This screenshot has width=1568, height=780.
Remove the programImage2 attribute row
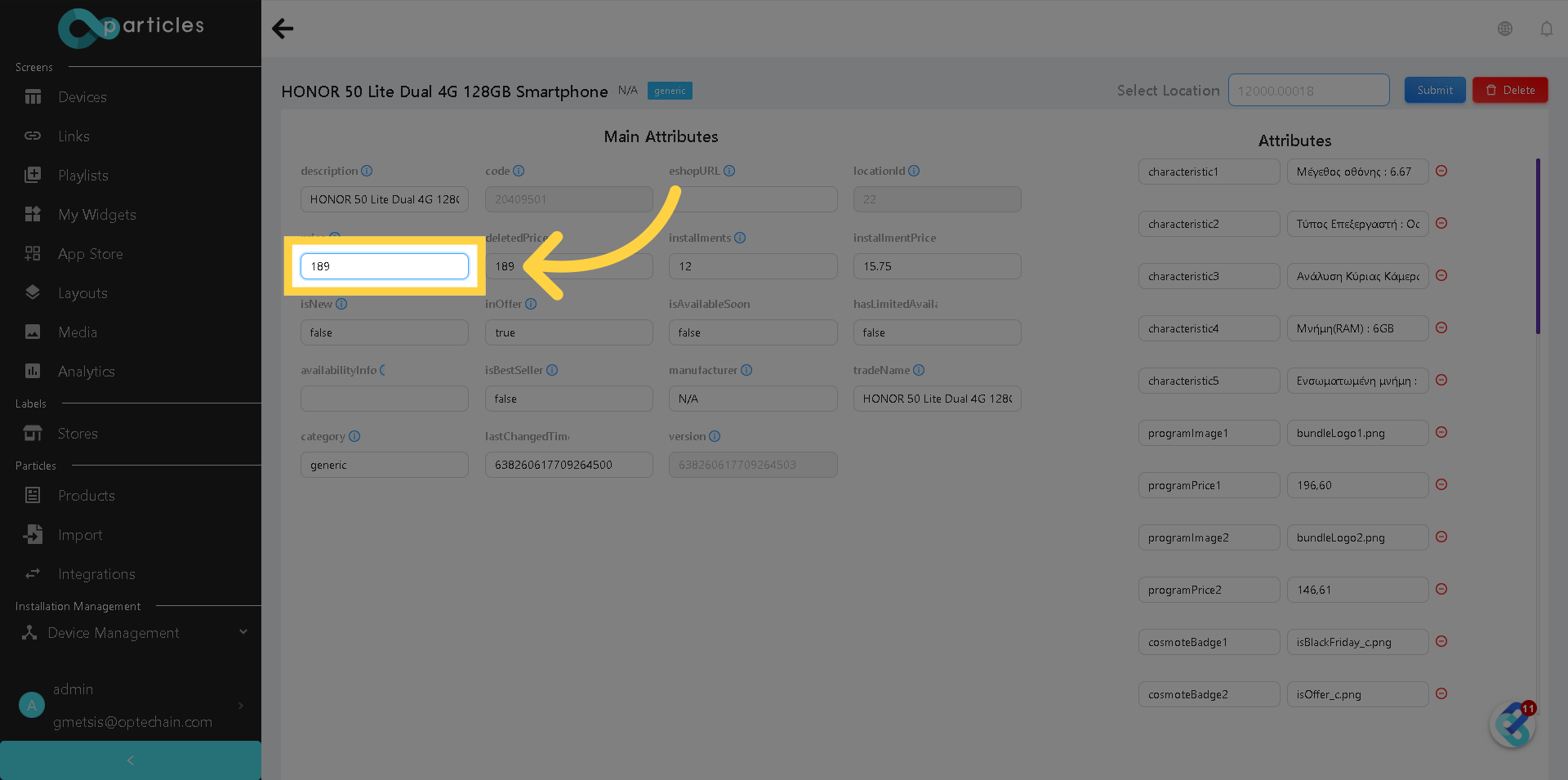click(x=1441, y=537)
